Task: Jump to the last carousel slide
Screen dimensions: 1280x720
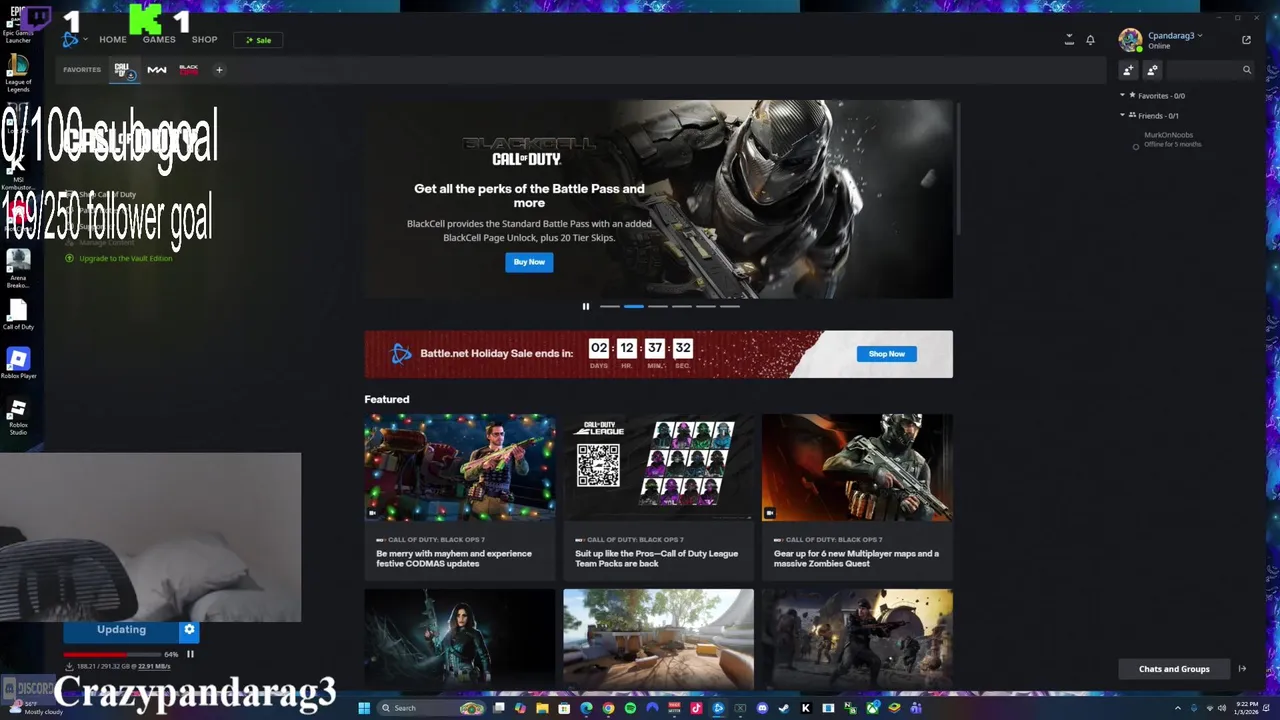Action: 729,306
